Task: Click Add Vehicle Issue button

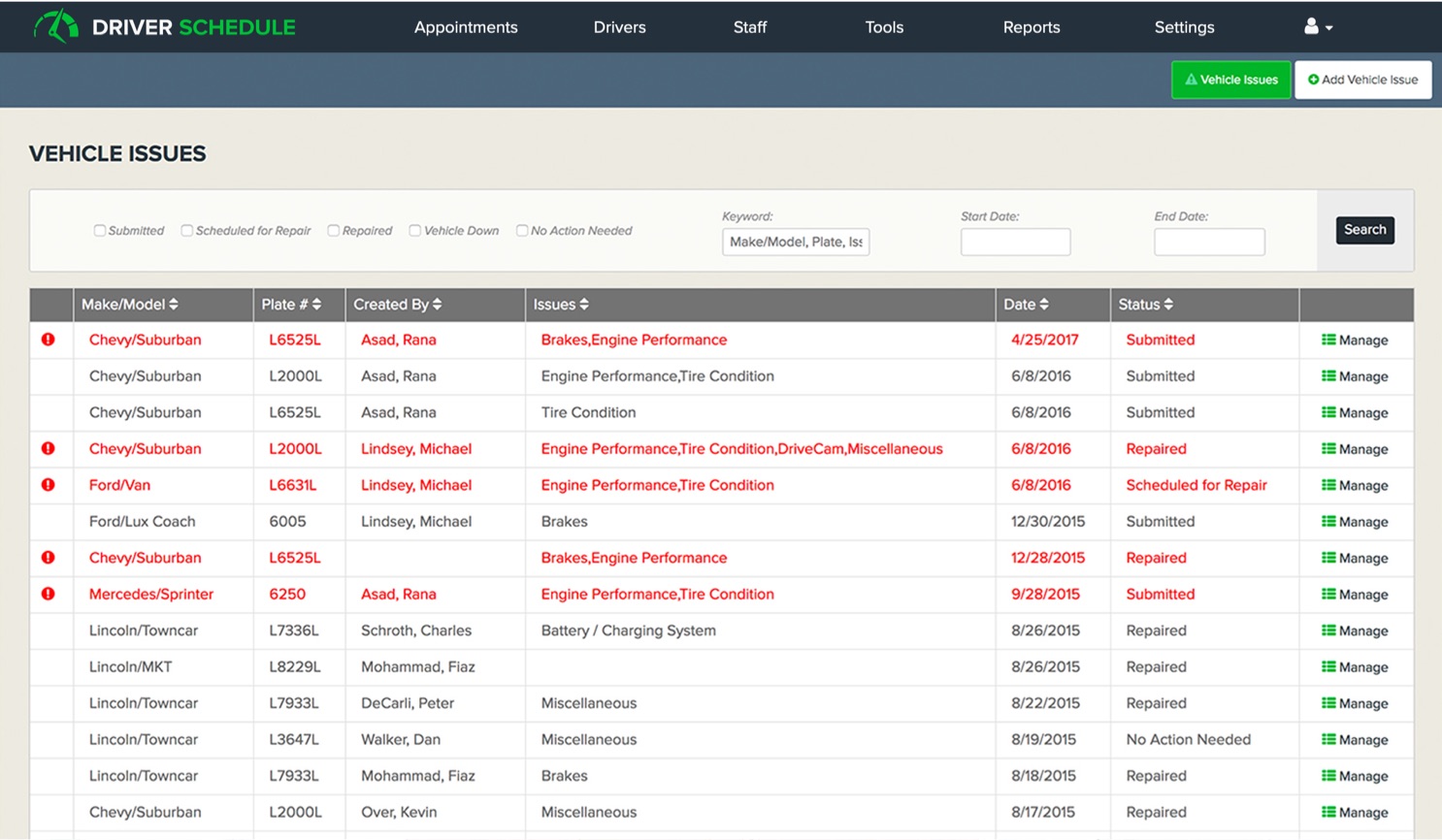Action: (1362, 80)
